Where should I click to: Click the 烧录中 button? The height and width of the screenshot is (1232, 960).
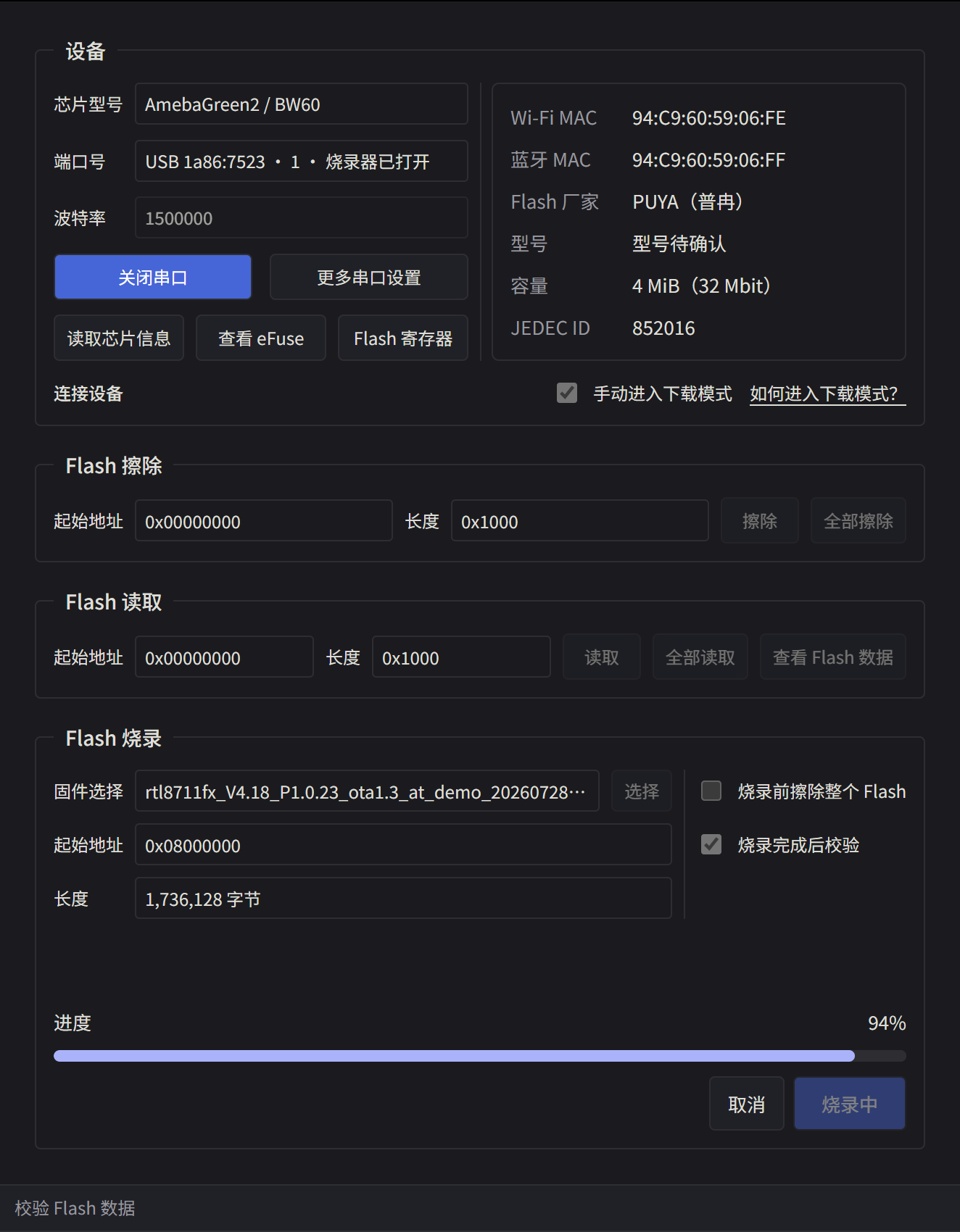tap(850, 1104)
